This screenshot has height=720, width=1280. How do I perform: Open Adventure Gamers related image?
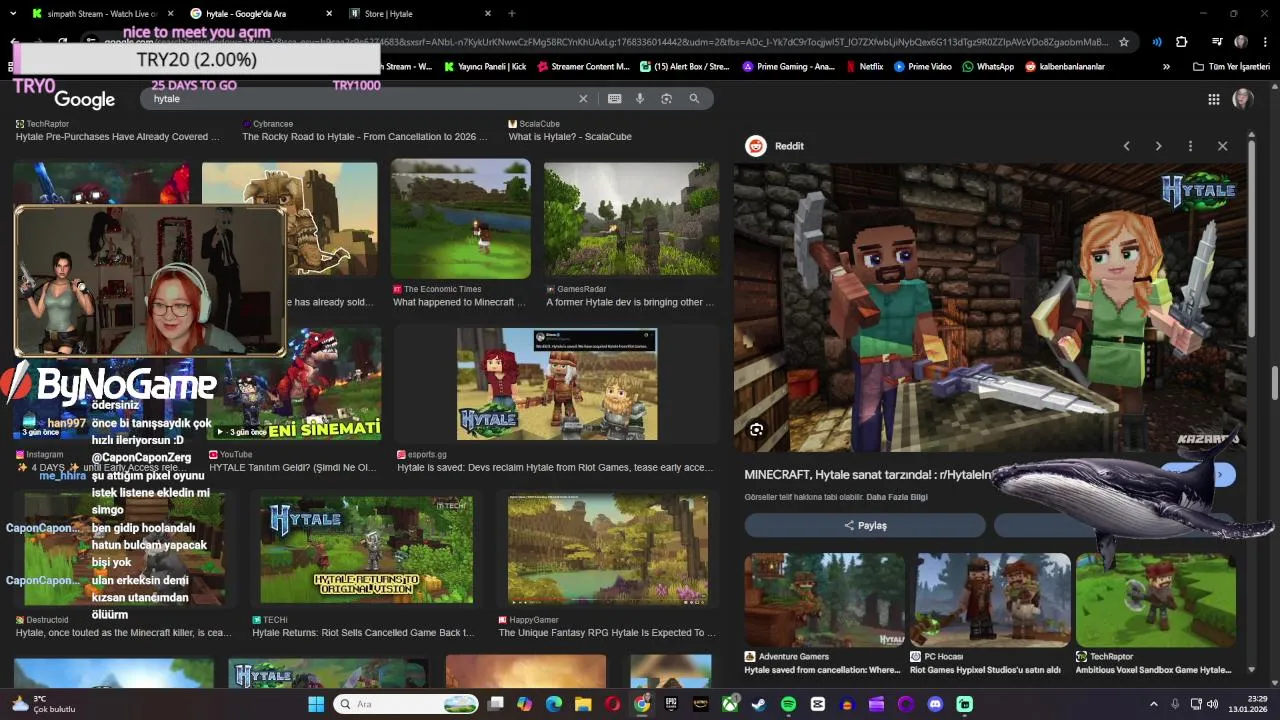tap(824, 600)
